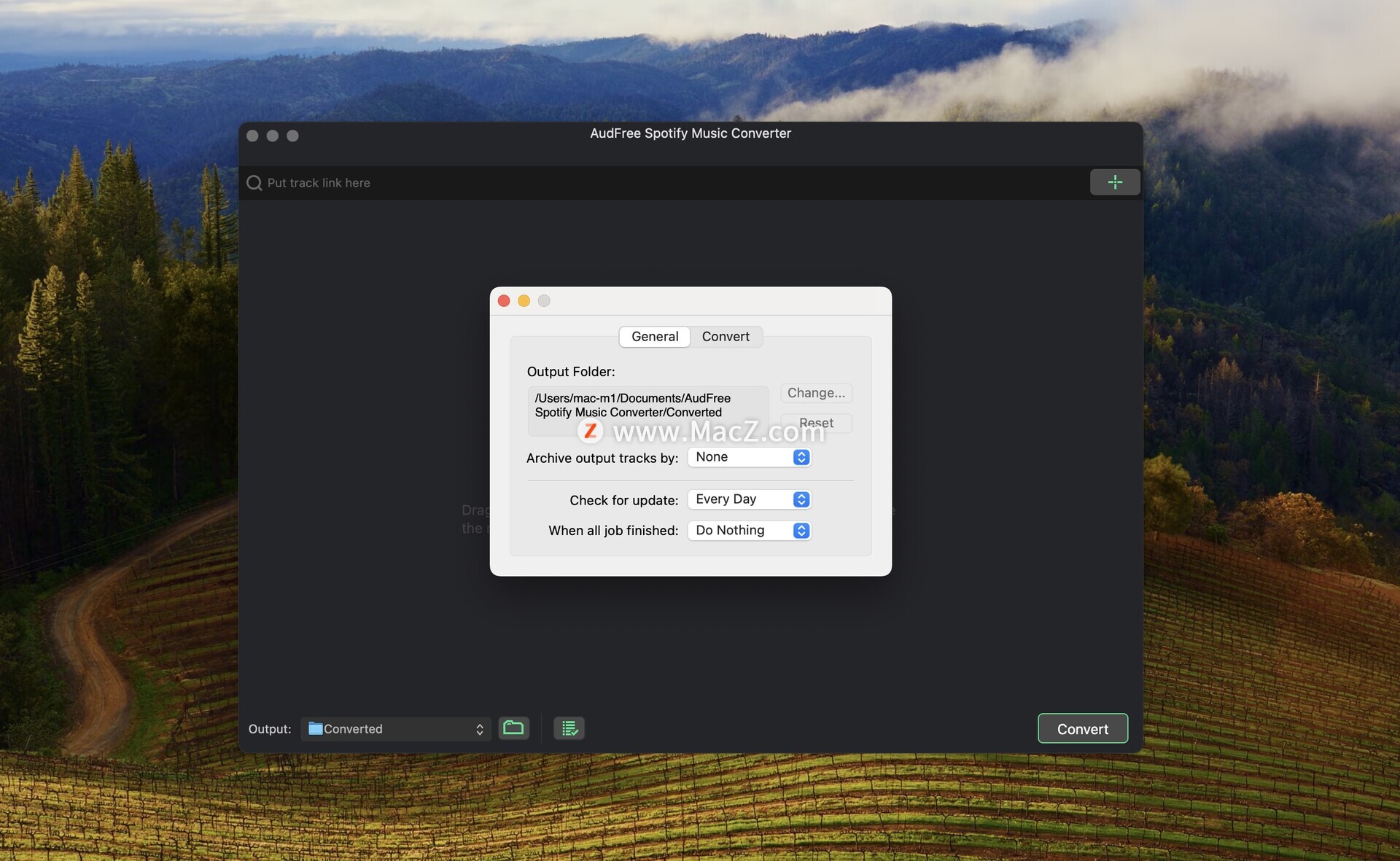Open the When all job finished dropdown
Viewport: 1400px width, 861px height.
click(750, 531)
